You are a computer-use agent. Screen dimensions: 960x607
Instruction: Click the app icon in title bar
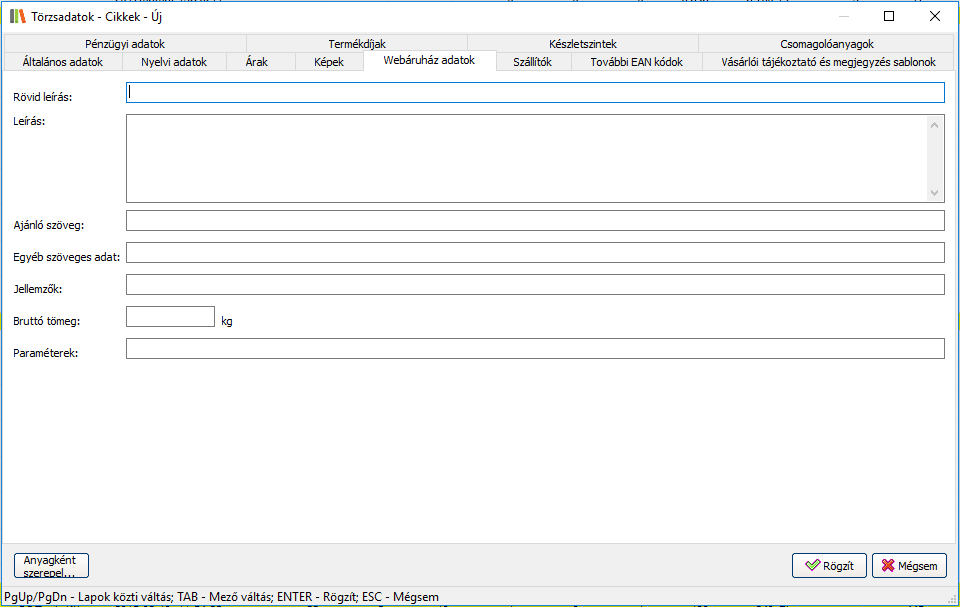pos(17,16)
